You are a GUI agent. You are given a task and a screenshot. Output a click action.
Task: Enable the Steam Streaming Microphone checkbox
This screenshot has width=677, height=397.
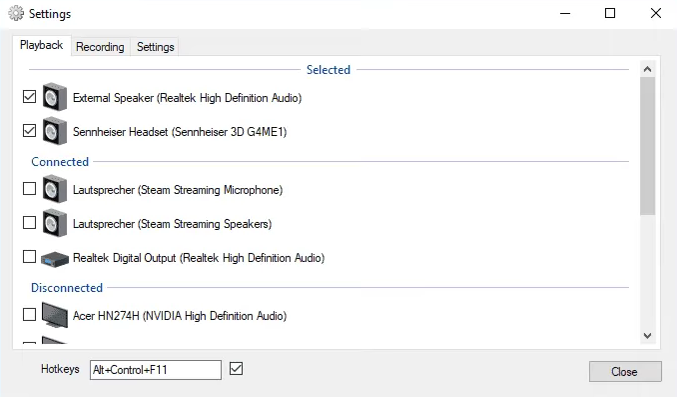pos(29,188)
